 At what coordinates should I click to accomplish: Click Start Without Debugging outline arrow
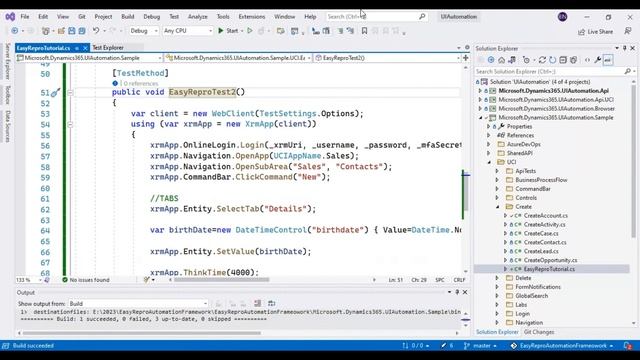pyautogui.click(x=250, y=31)
